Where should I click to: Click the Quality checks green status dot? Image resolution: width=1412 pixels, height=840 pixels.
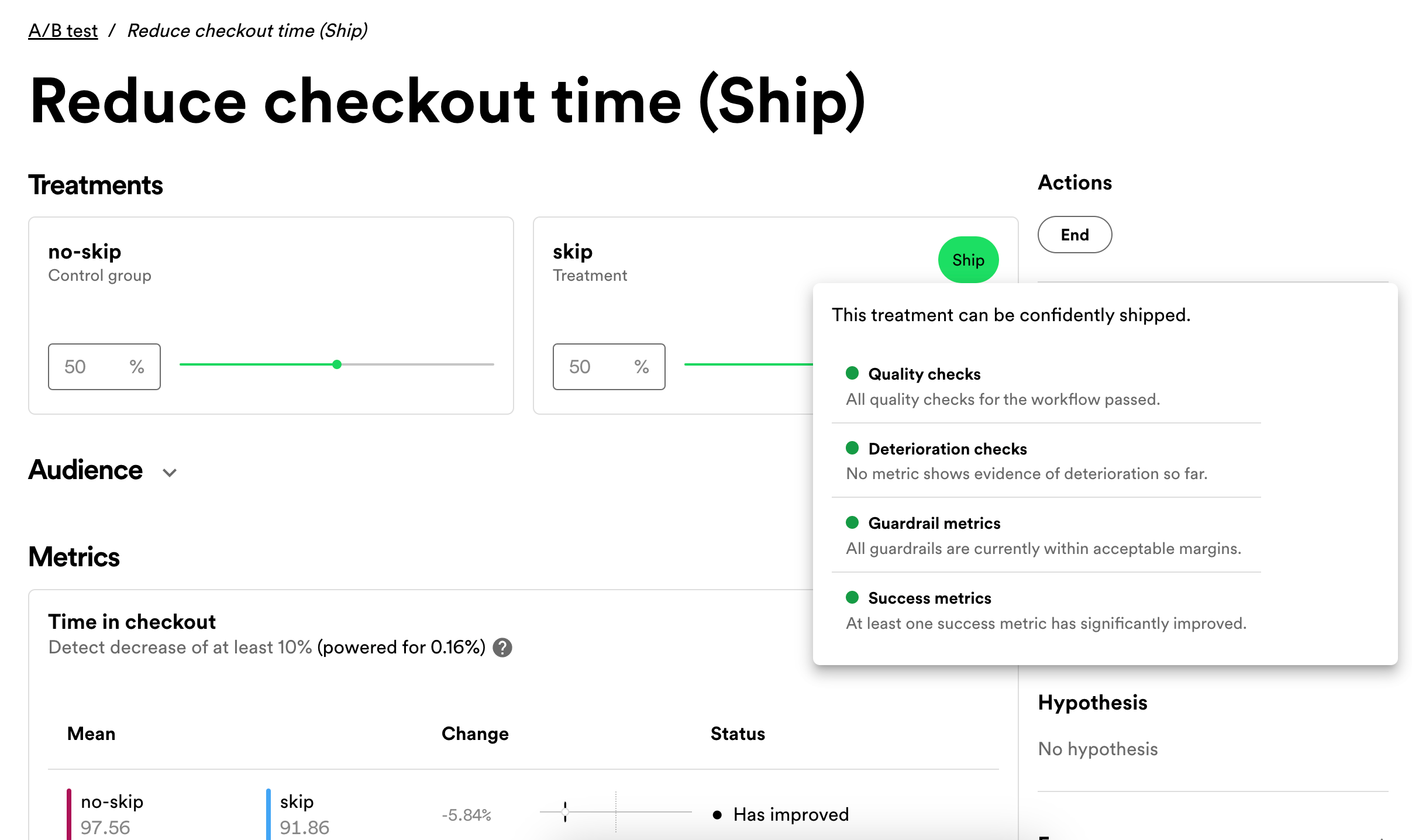point(852,373)
